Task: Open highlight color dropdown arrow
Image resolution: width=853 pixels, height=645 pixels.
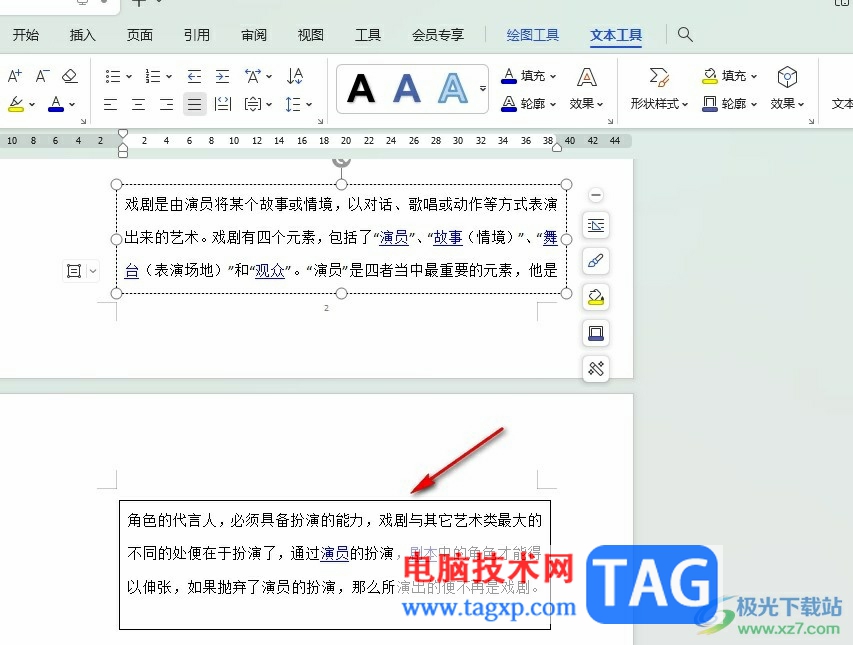Action: coord(32,104)
